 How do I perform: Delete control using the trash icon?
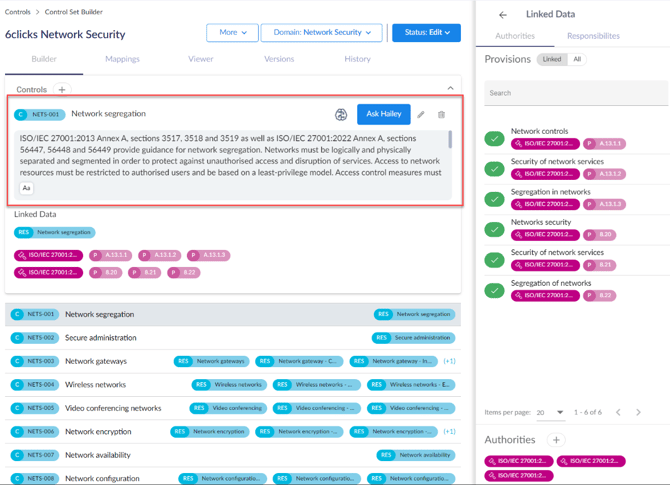coord(441,115)
